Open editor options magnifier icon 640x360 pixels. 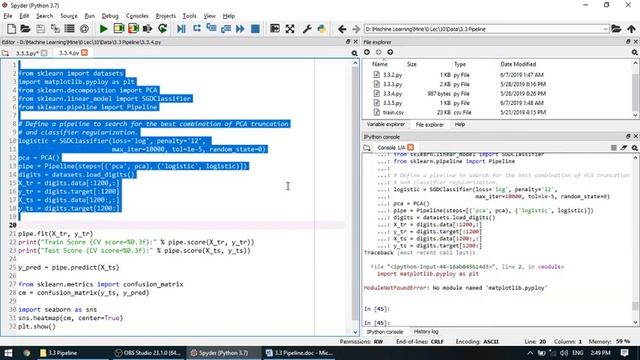pyautogui.click(x=354, y=53)
